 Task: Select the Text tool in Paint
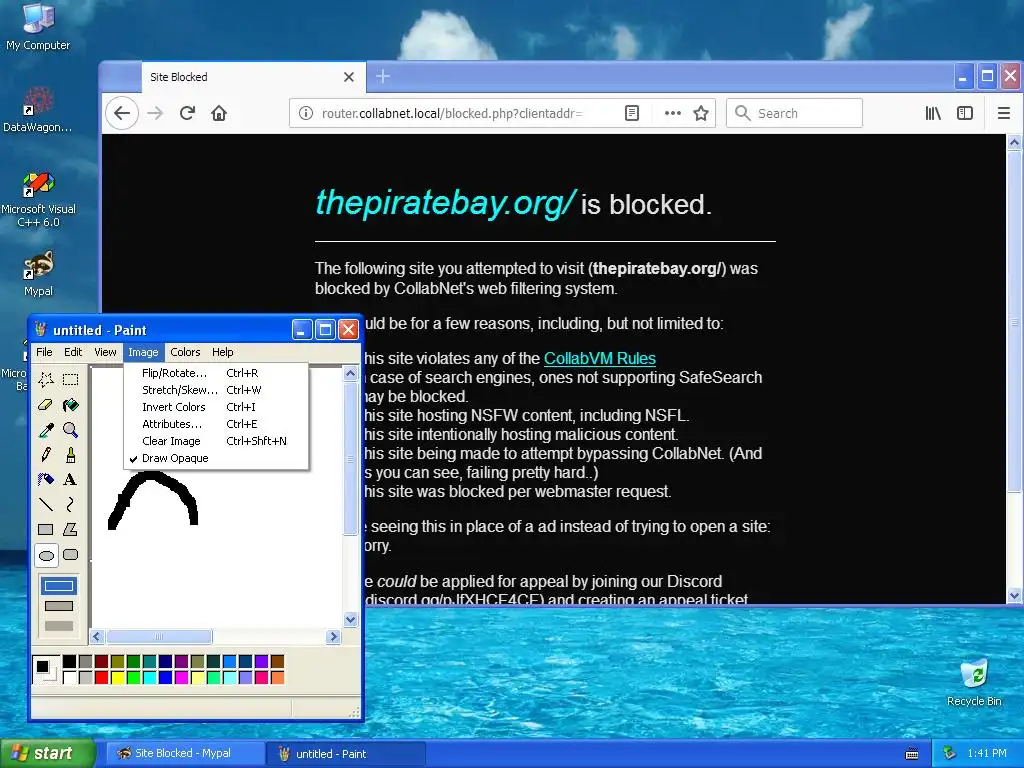71,479
